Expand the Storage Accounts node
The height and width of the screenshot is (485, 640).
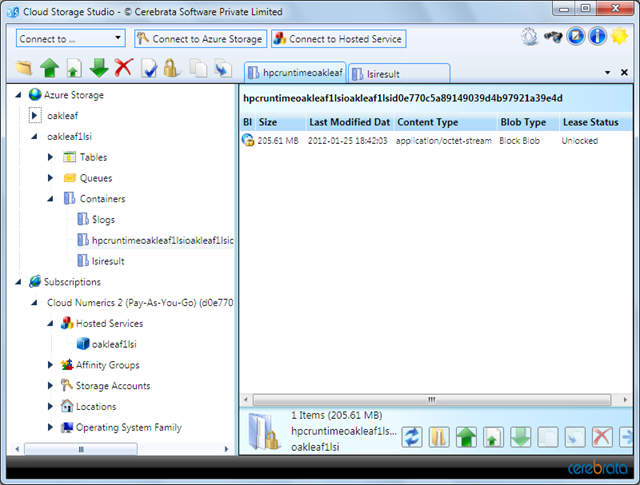pyautogui.click(x=50, y=385)
